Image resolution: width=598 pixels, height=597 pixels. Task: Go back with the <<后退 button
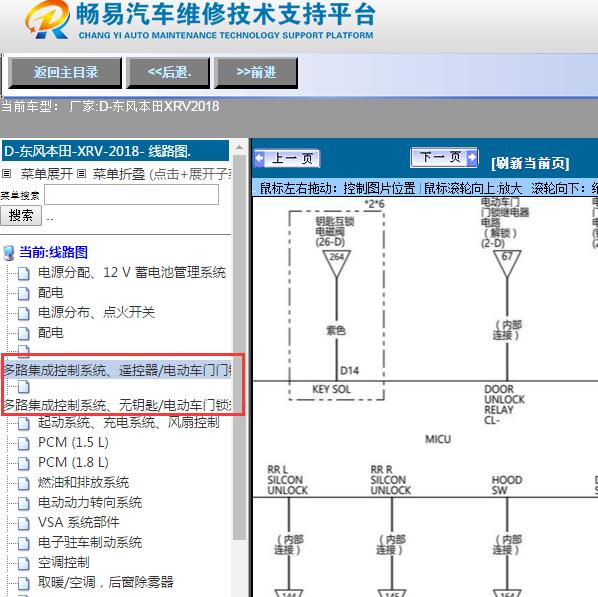168,72
